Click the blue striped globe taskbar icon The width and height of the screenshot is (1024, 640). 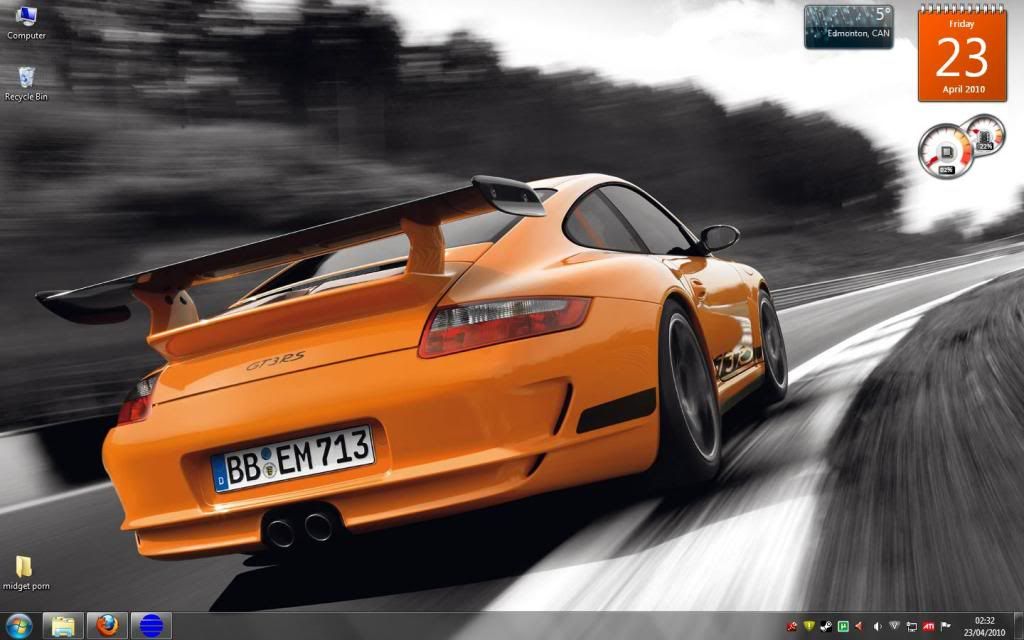(151, 626)
